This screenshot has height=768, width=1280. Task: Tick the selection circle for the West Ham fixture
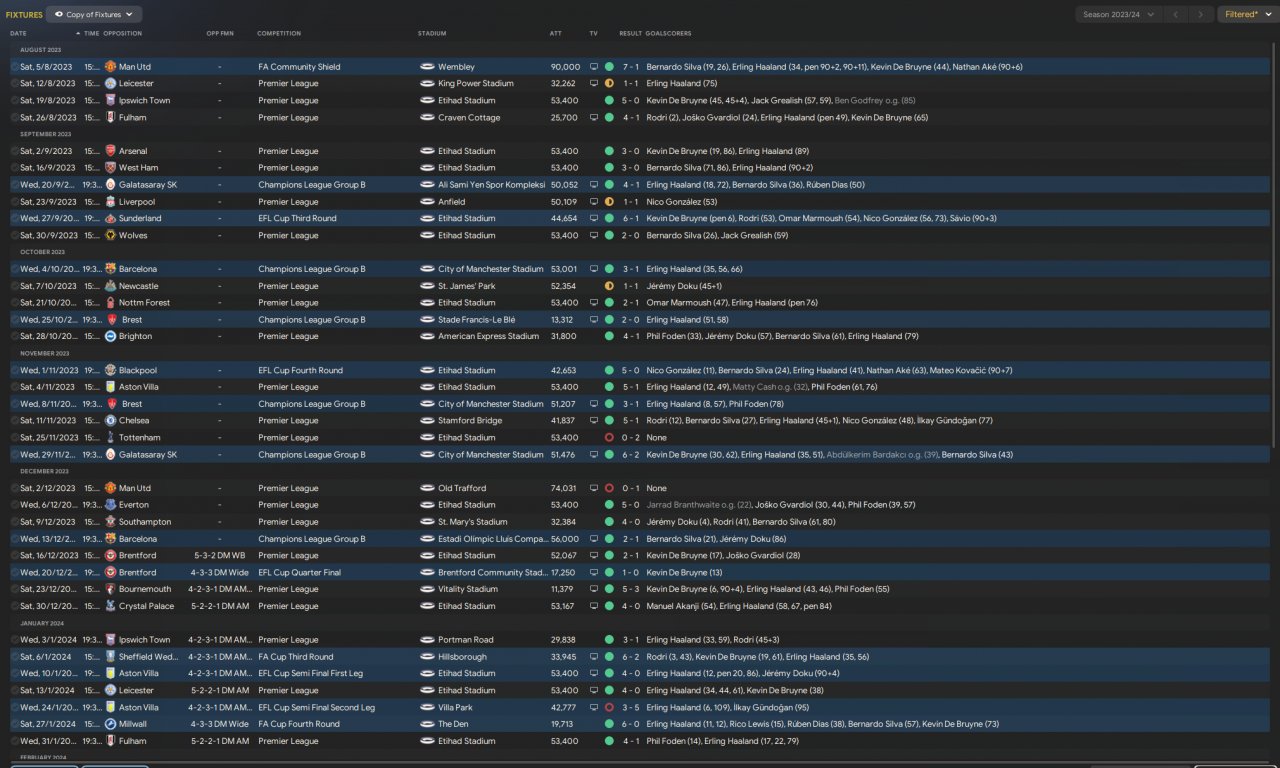tap(14, 168)
